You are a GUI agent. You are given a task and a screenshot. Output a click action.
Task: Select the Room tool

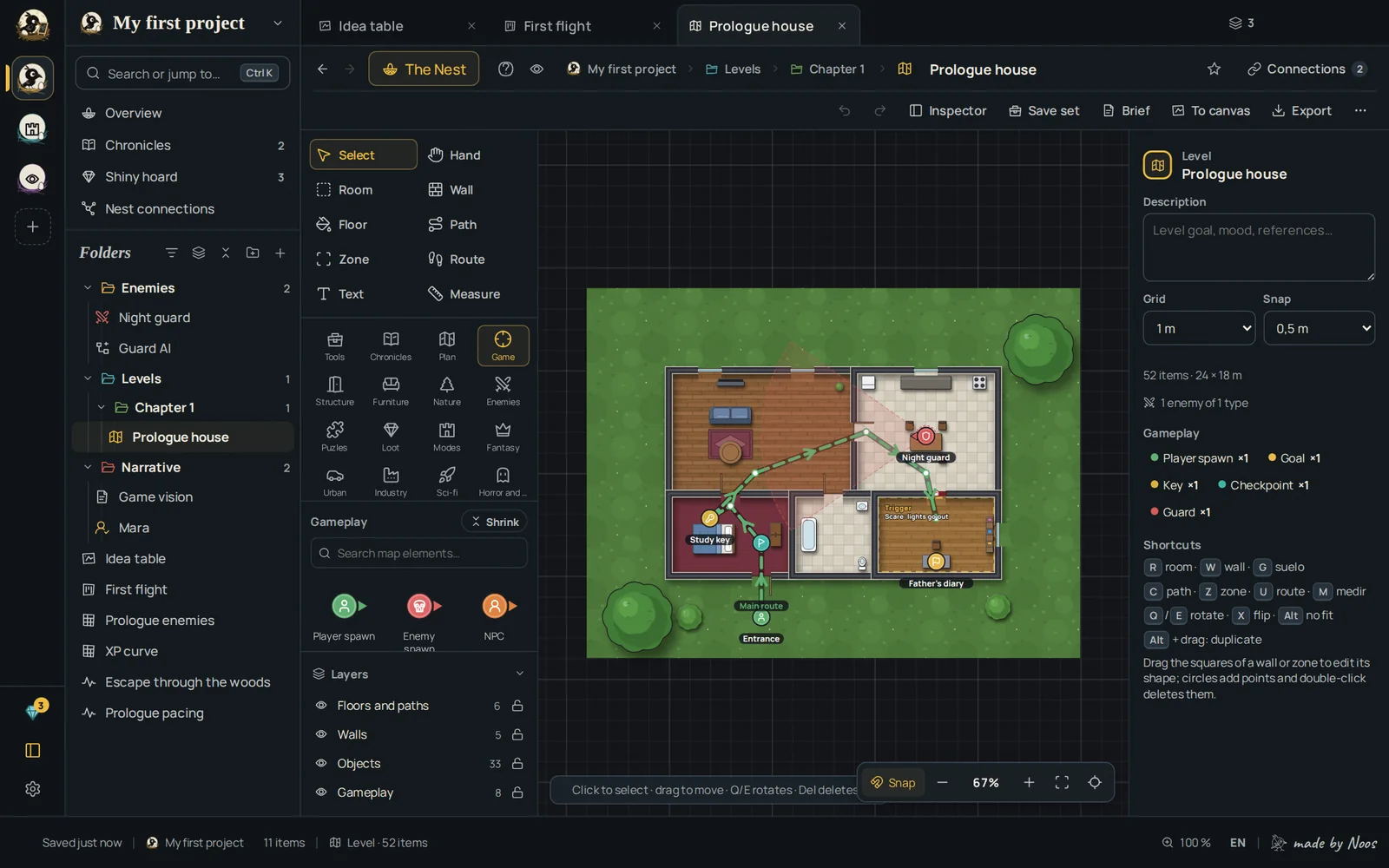coord(363,189)
